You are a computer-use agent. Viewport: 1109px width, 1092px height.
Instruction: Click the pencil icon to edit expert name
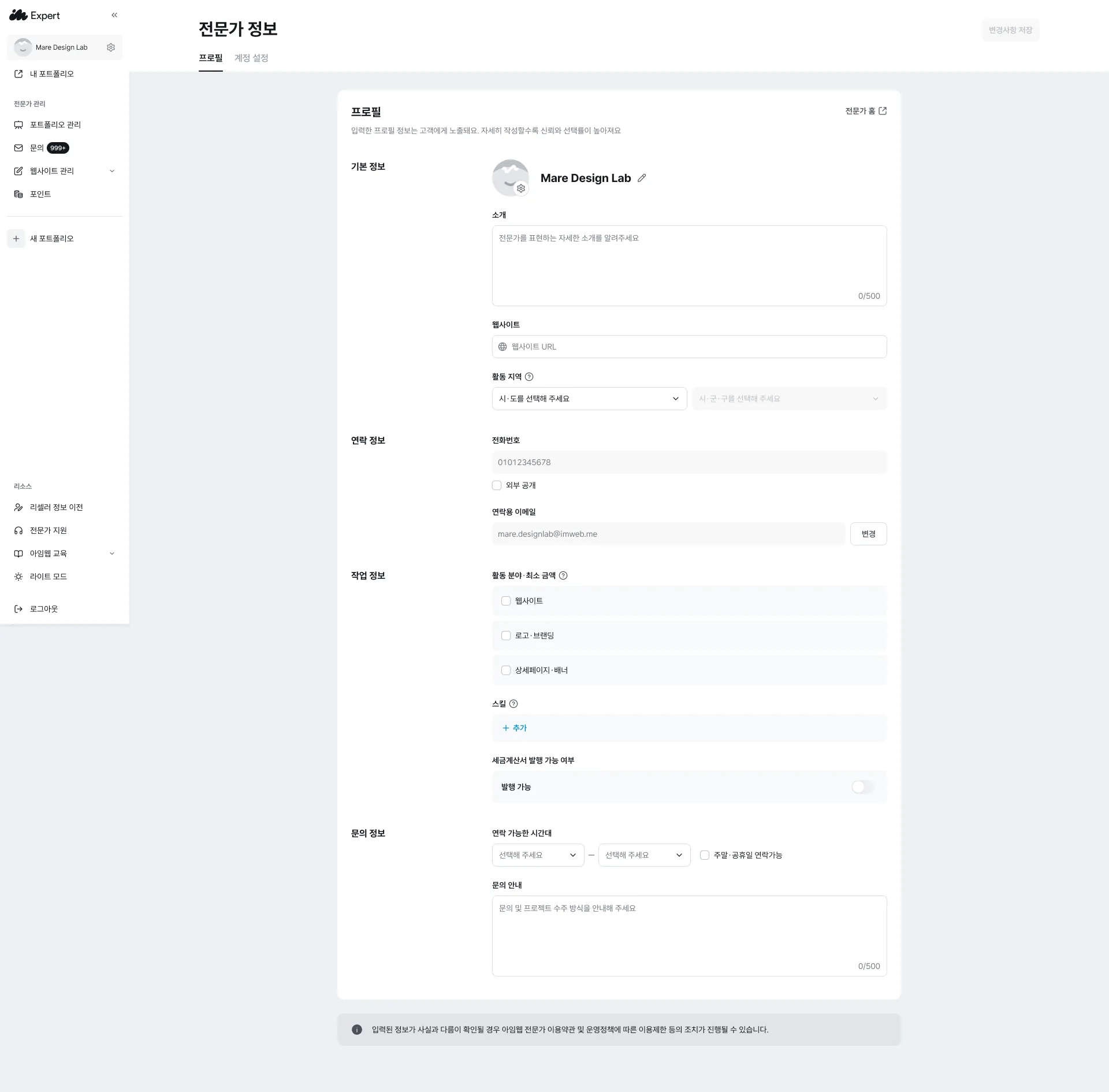click(x=642, y=178)
